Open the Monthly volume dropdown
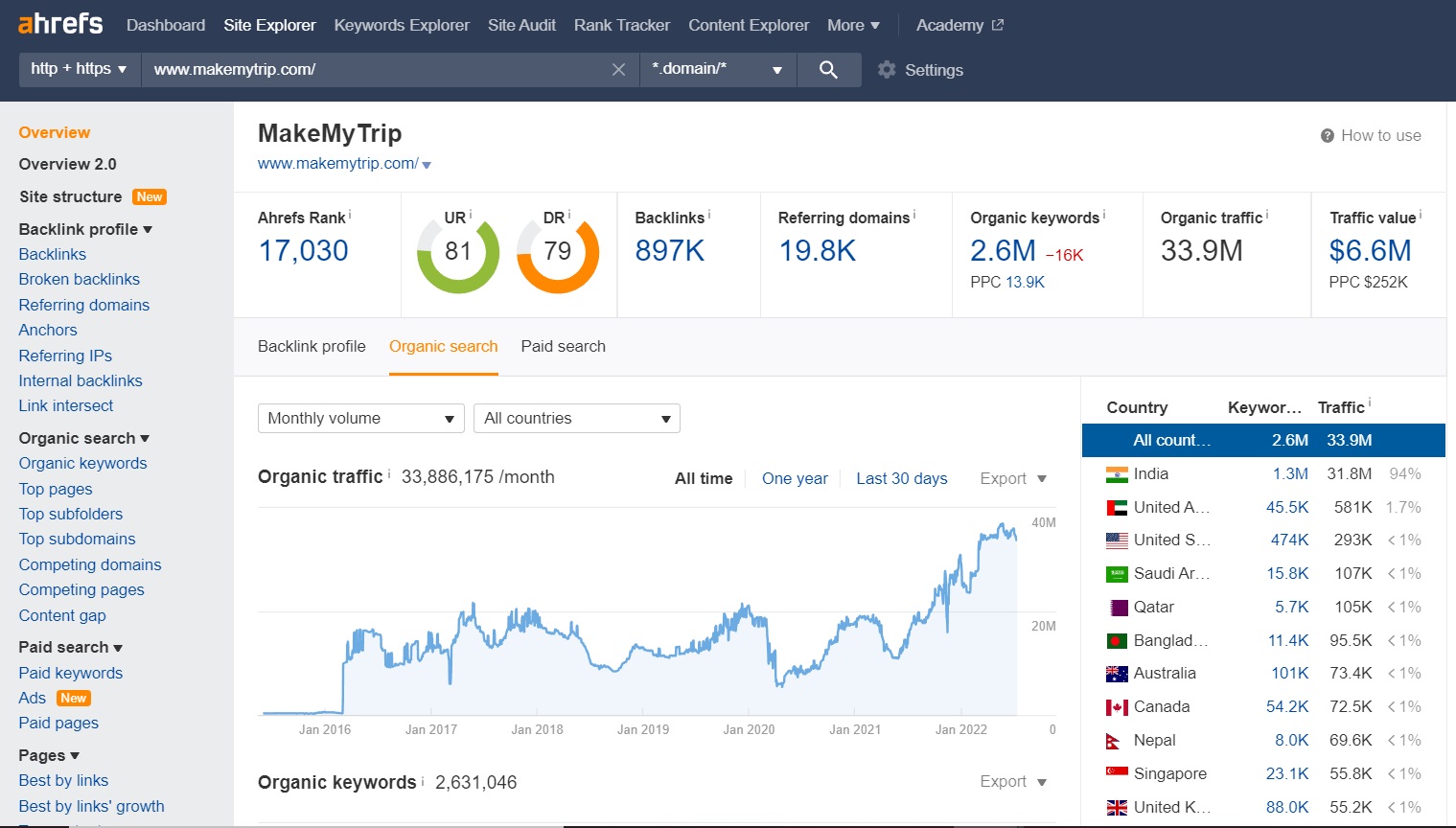This screenshot has width=1456, height=828. click(x=361, y=418)
